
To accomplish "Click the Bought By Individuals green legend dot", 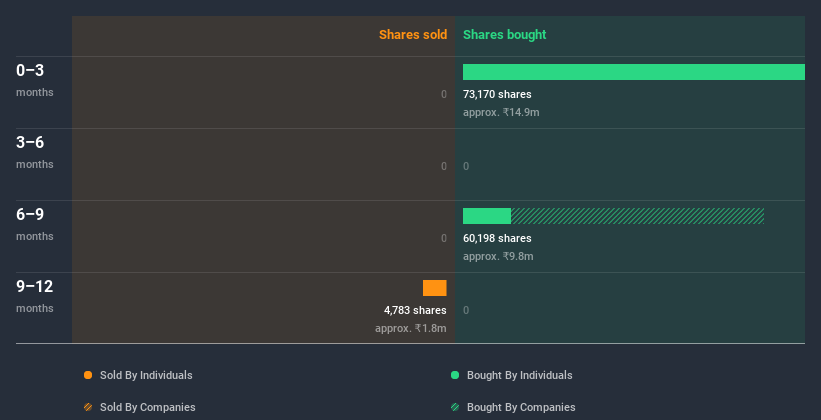I will (x=455, y=375).
